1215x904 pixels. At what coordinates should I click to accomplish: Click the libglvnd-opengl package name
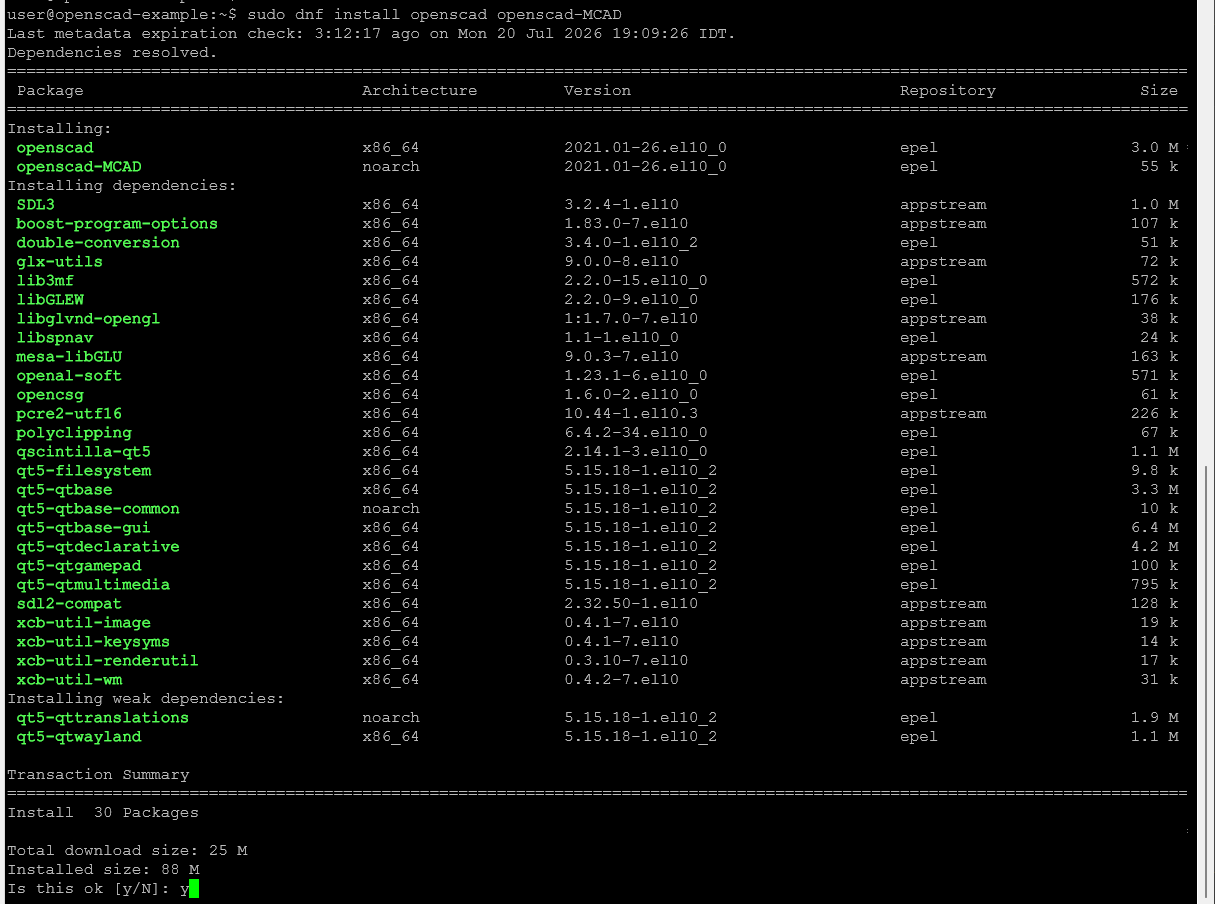88,319
